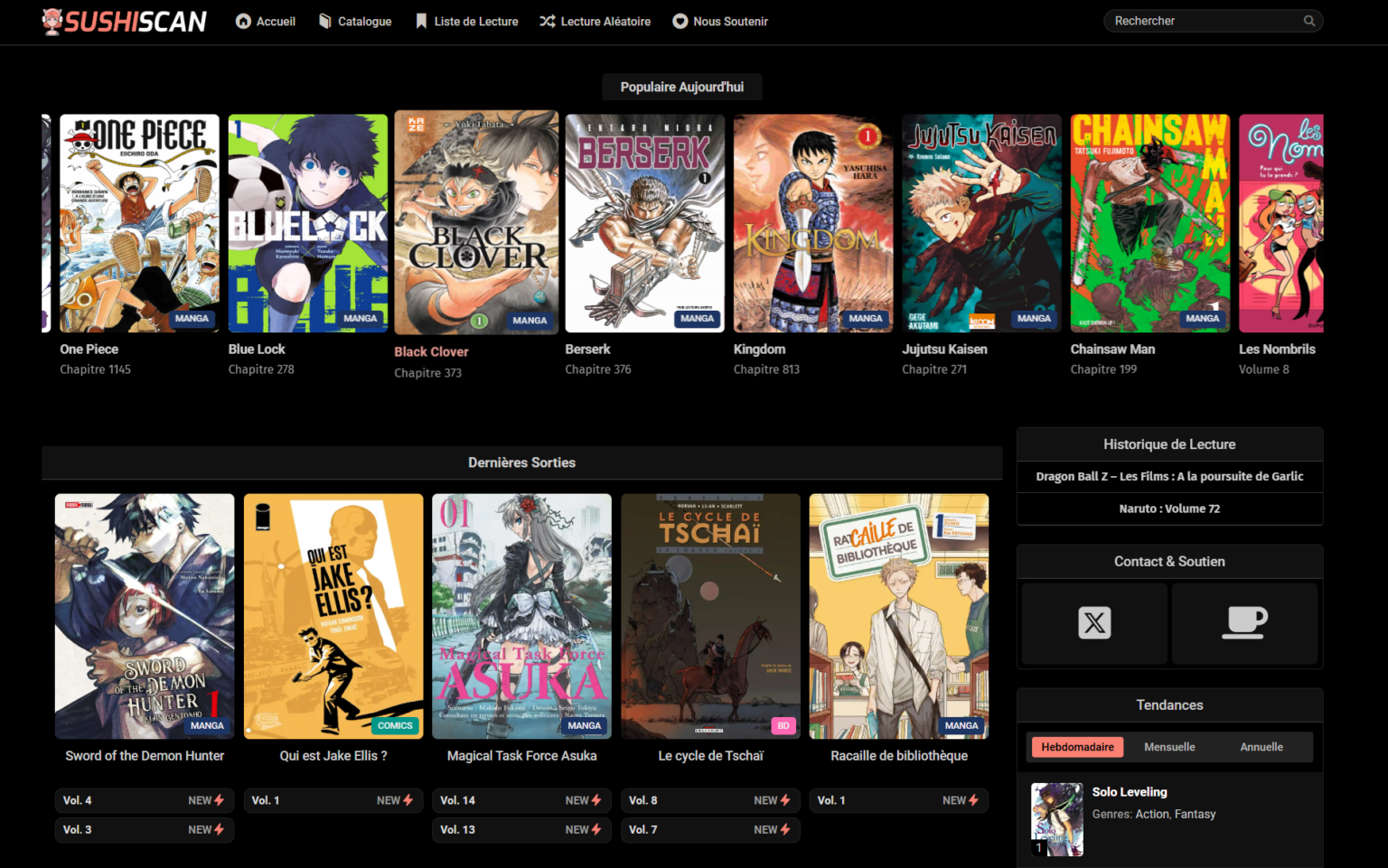Click the Lecture Aléatoire shuffle icon
The image size is (1388, 868).
click(547, 21)
